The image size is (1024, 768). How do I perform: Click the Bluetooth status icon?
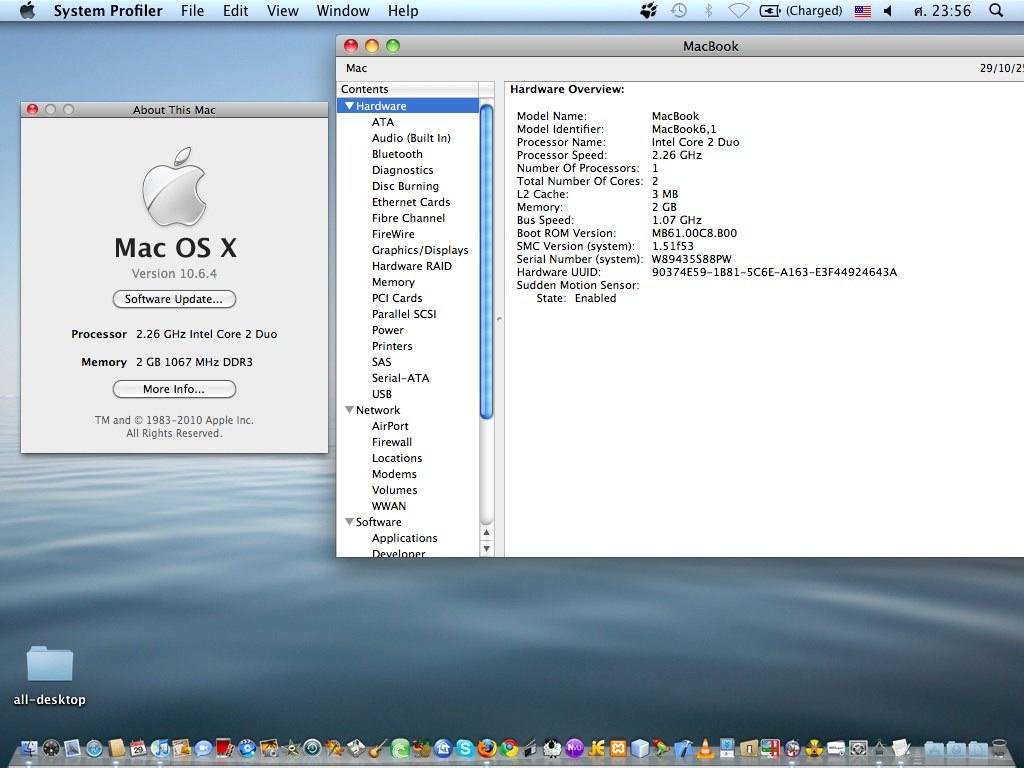pos(708,10)
